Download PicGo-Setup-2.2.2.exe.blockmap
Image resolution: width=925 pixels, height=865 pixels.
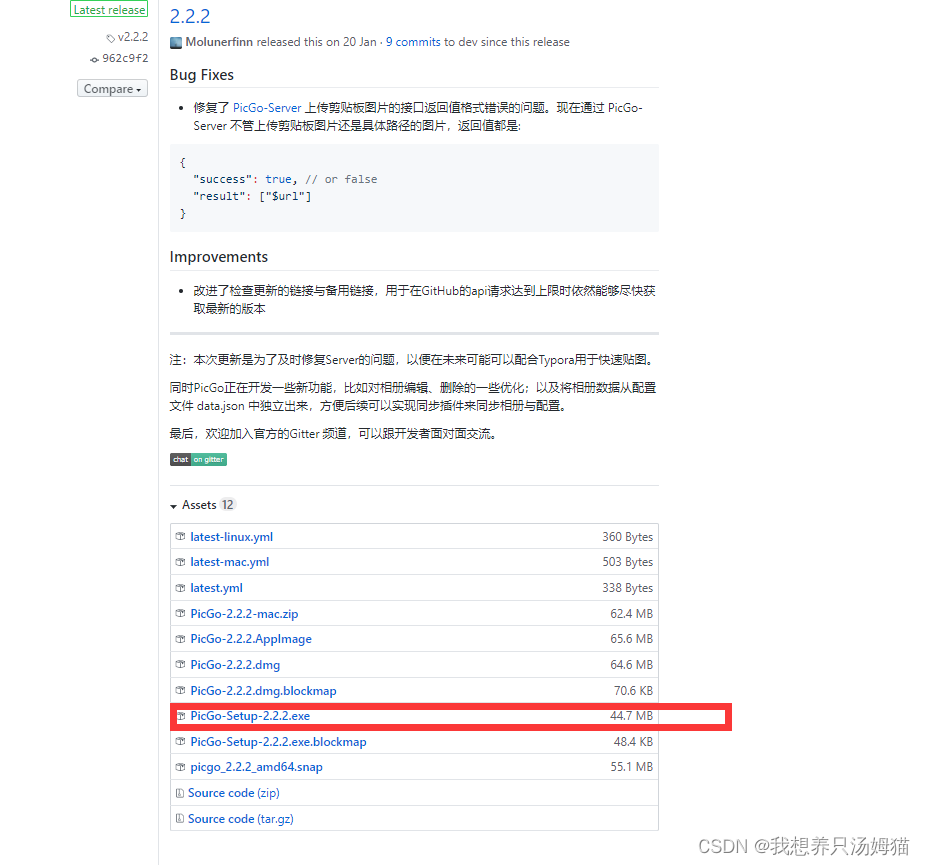pyautogui.click(x=278, y=742)
